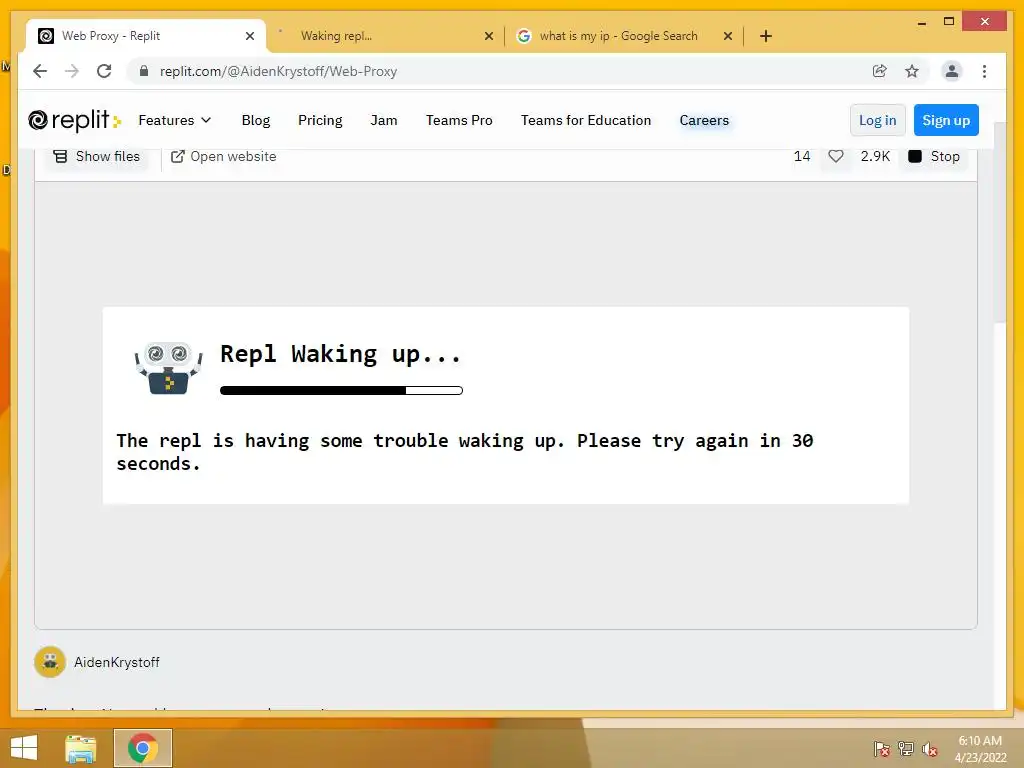Screen dimensions: 1024x768
Task: Click the sleepy robot image
Action: [168, 368]
